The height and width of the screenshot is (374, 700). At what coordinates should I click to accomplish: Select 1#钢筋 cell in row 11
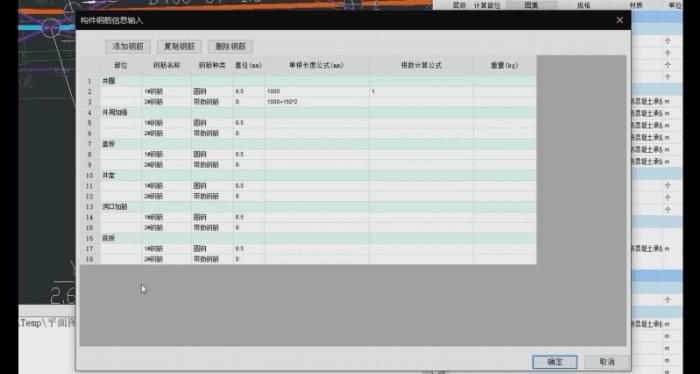point(167,186)
